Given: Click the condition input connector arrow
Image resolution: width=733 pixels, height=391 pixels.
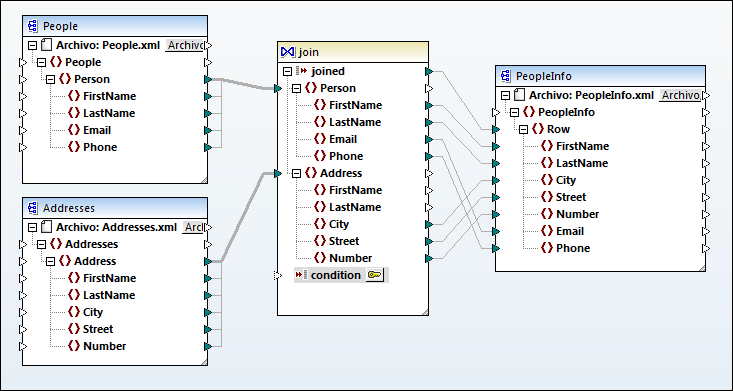Looking at the screenshot, I should 279,275.
